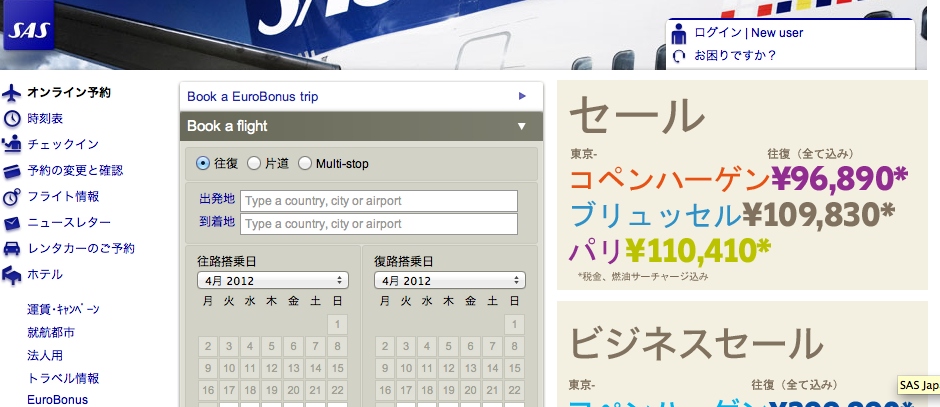Click the headset help icon
Viewport: 940px width, 407px height.
679,56
